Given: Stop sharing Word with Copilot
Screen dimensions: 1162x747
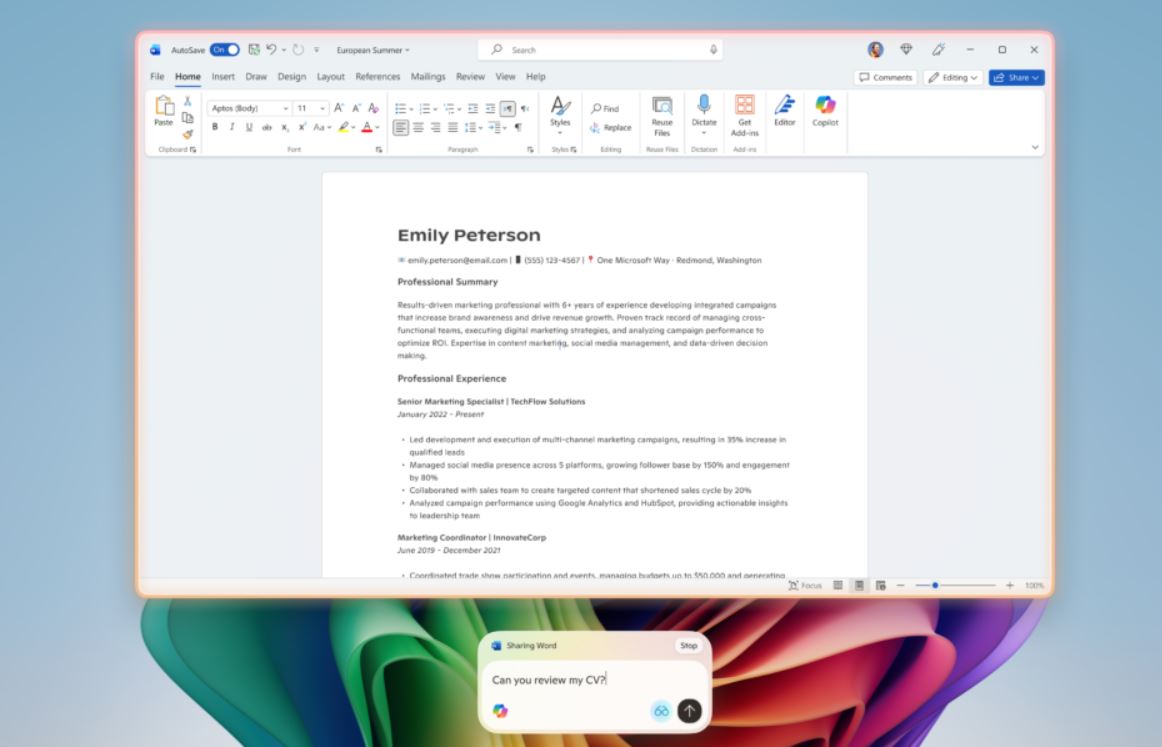Looking at the screenshot, I should 688,645.
